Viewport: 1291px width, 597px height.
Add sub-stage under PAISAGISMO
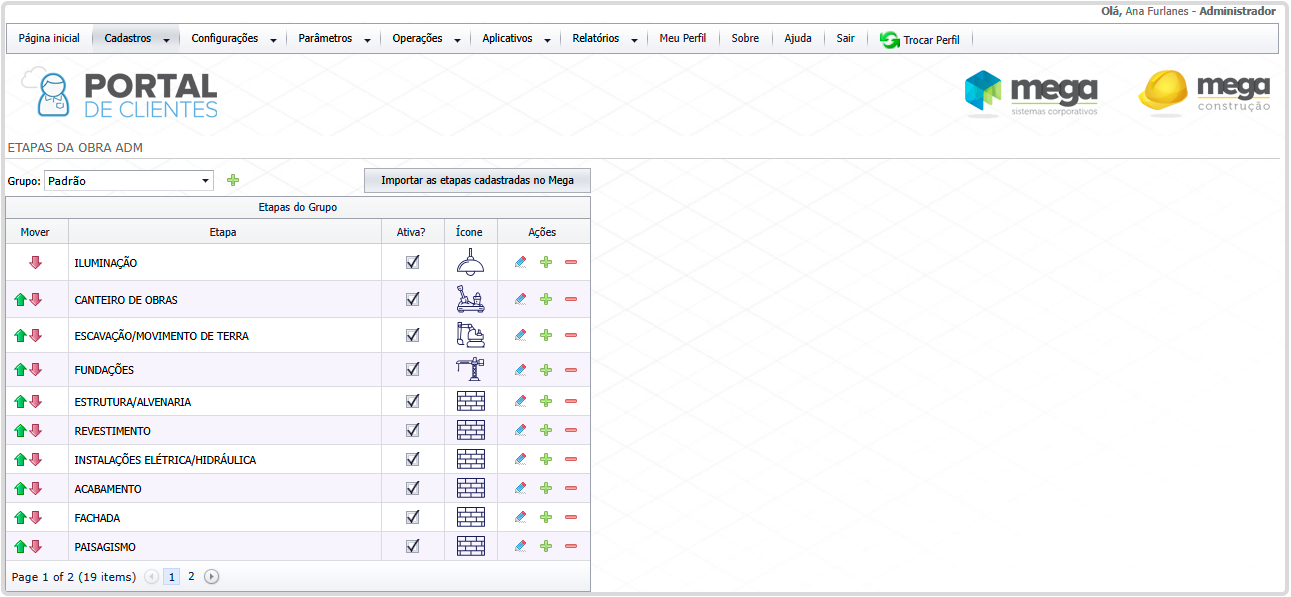tap(546, 546)
